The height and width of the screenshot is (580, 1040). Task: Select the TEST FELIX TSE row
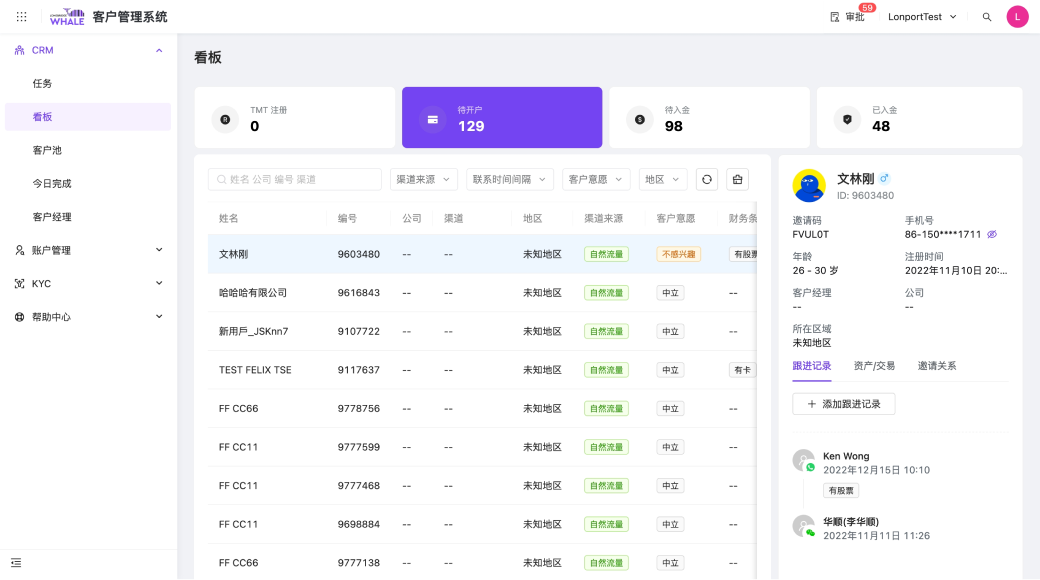coord(482,370)
